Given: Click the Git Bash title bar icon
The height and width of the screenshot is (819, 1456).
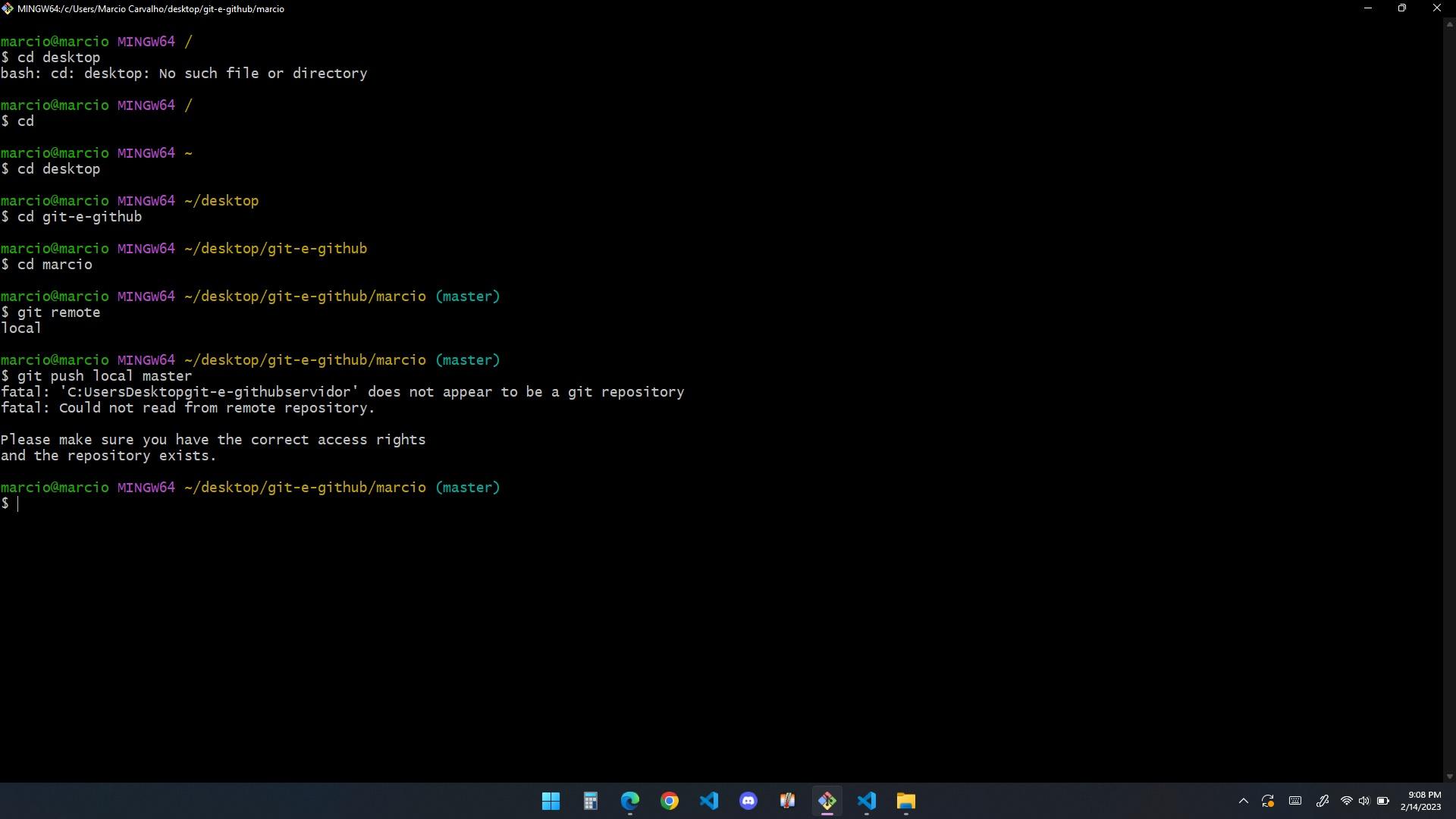Looking at the screenshot, I should [x=8, y=8].
